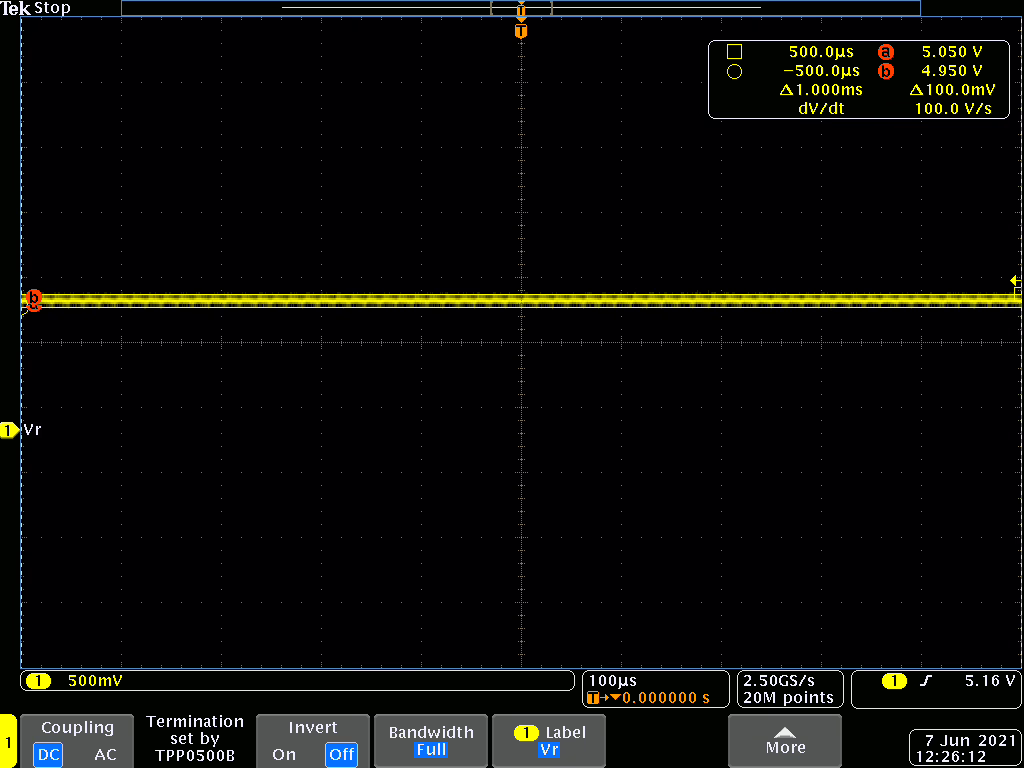The width and height of the screenshot is (1024, 768).
Task: Turn Invert On
Action: click(x=284, y=754)
